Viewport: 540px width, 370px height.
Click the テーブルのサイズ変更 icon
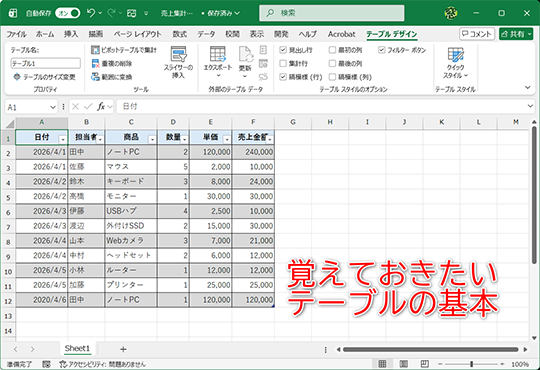point(17,77)
